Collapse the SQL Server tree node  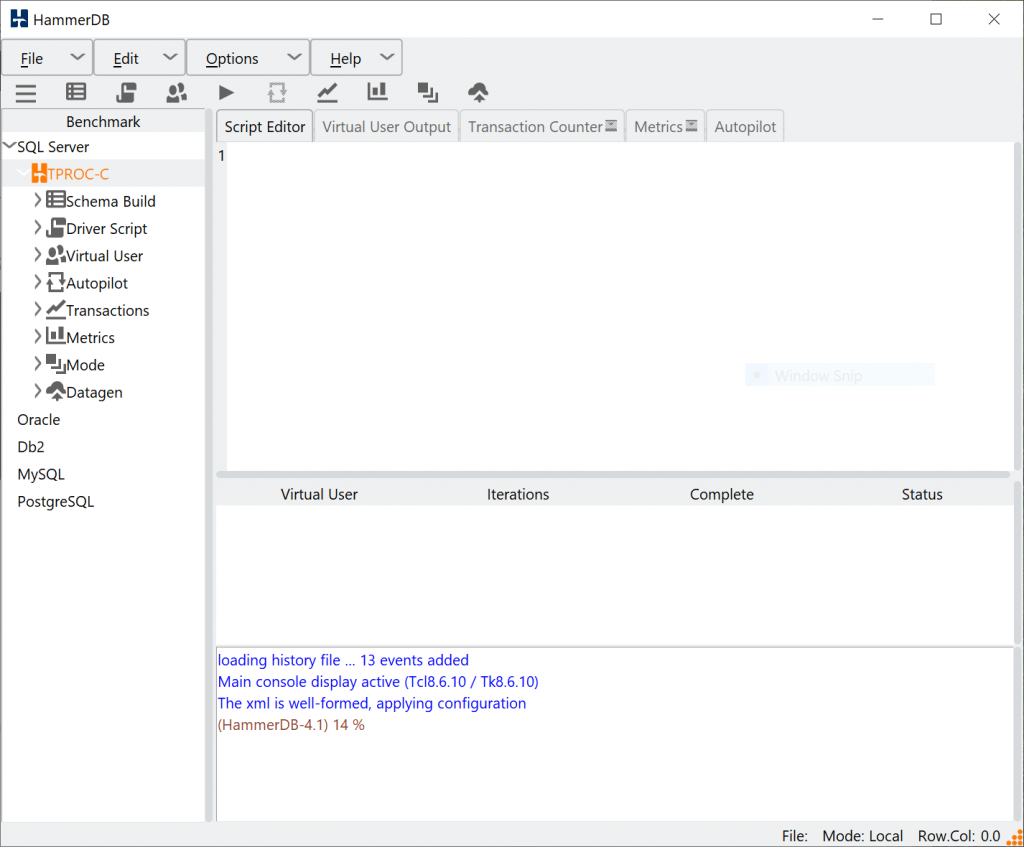click(10, 147)
